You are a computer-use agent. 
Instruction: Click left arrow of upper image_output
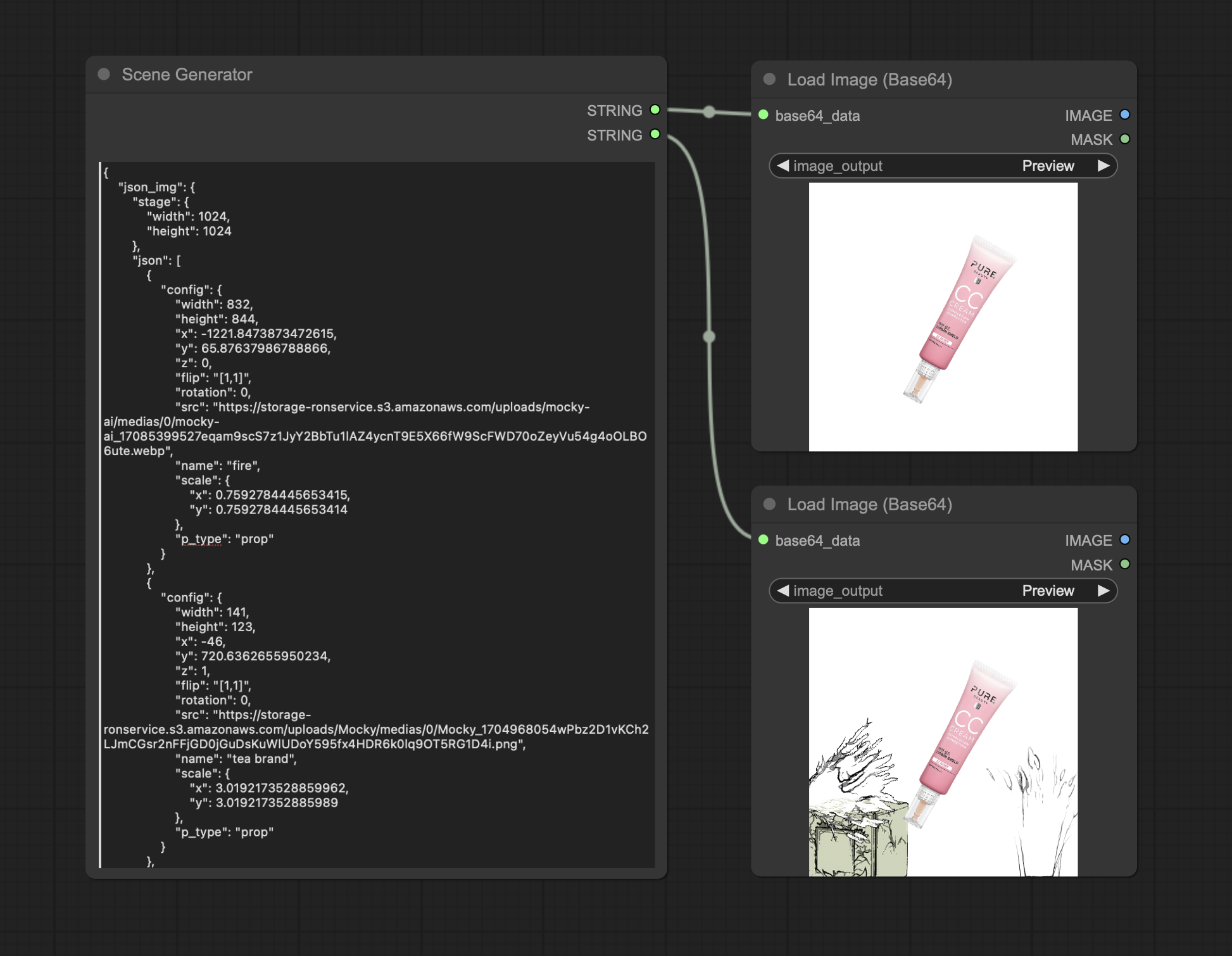783,166
